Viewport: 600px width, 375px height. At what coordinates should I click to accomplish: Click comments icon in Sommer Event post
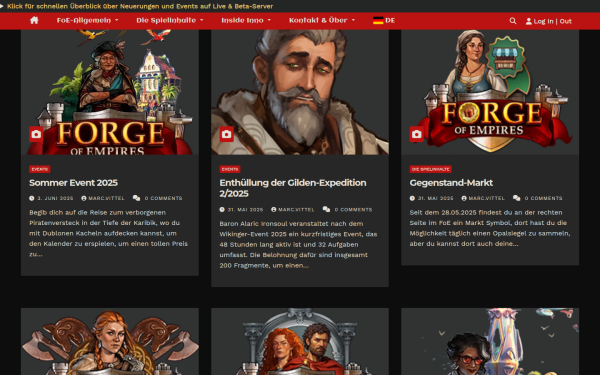(x=136, y=198)
